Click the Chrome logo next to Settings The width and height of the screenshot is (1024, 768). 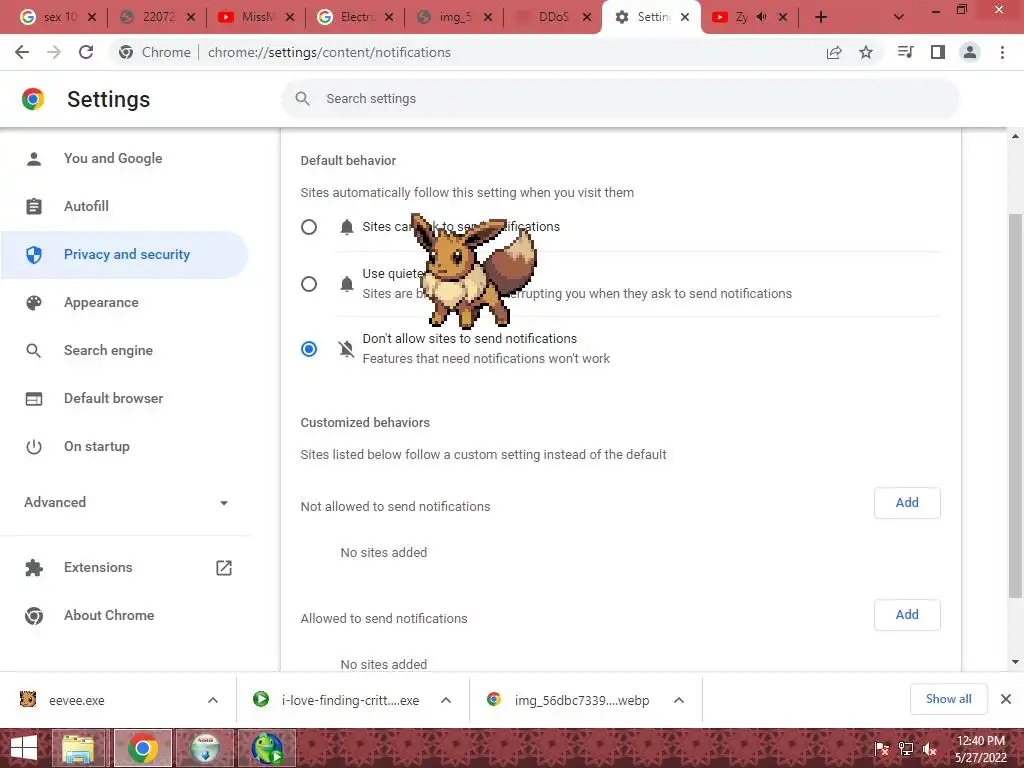(x=33, y=99)
